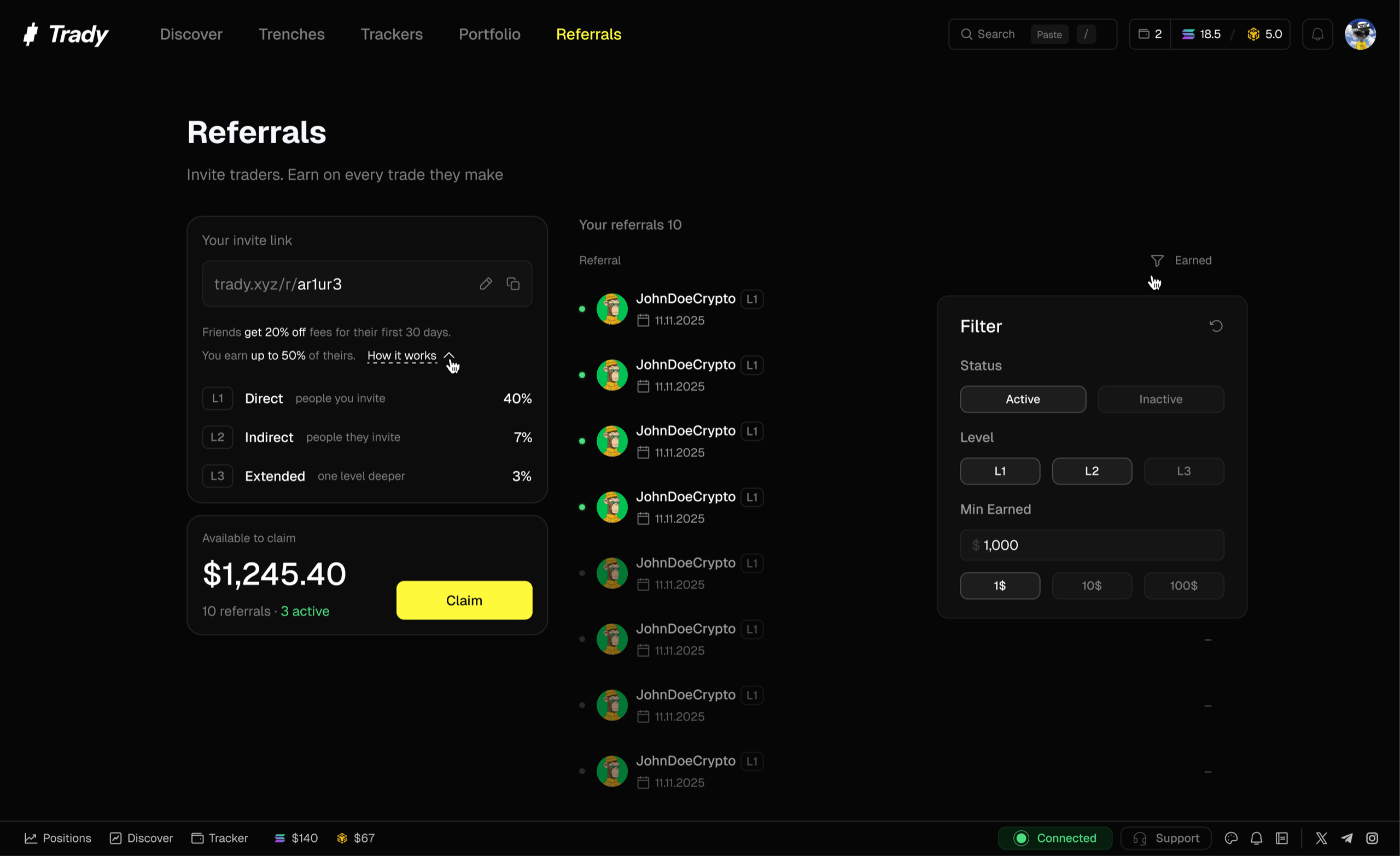This screenshot has width=1400, height=856.
Task: Select the 10$ min earned preset
Action: click(1092, 585)
